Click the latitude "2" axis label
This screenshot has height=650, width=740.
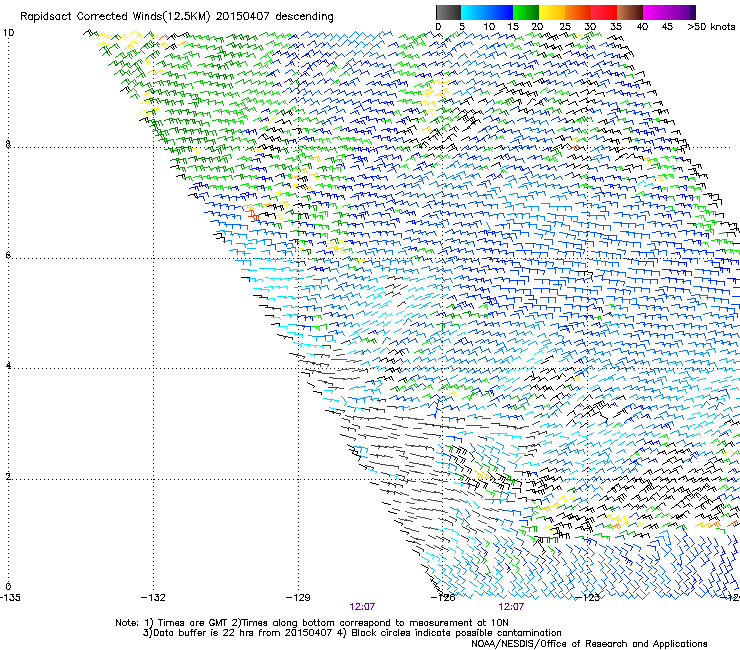[x=8, y=476]
